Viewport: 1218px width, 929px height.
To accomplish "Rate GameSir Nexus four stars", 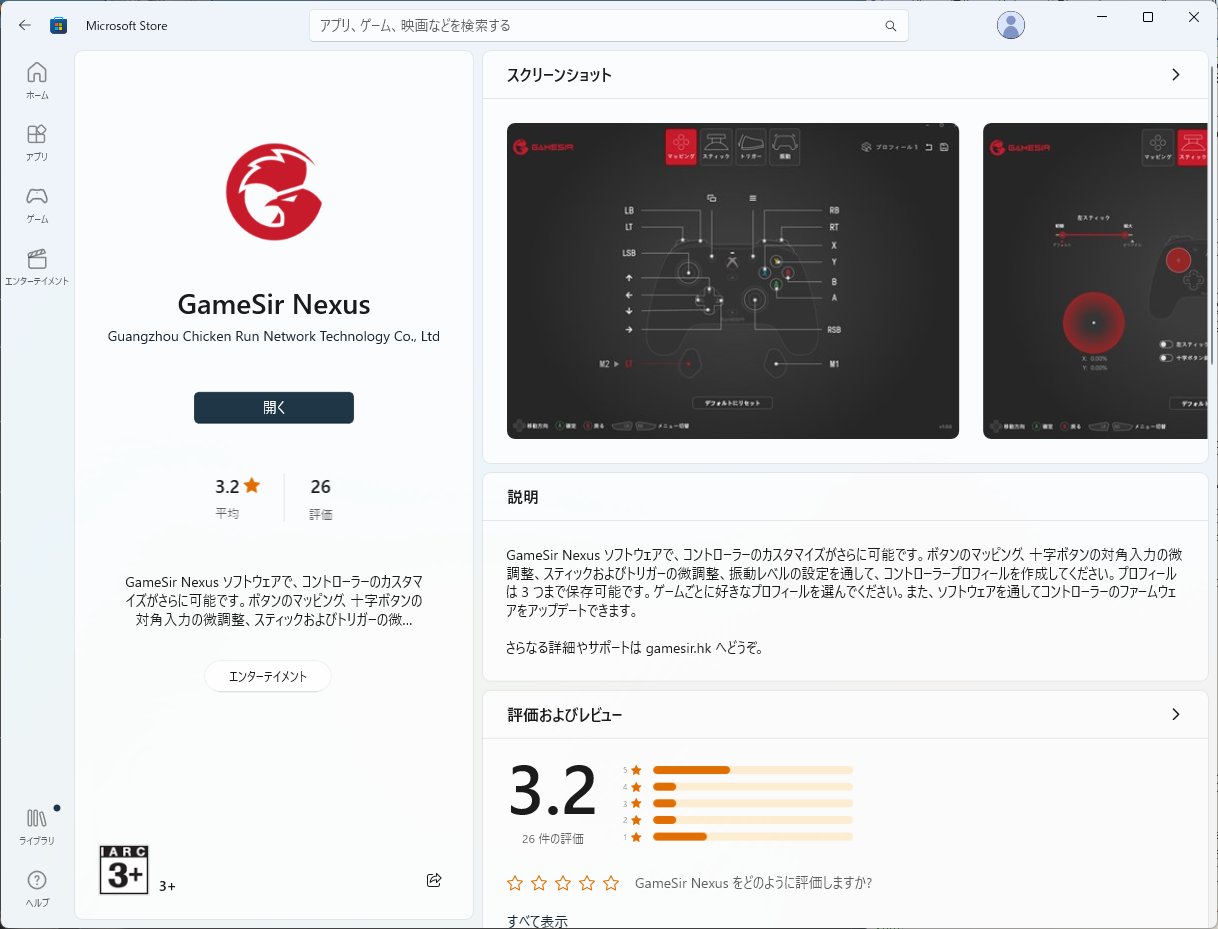I will click(587, 883).
